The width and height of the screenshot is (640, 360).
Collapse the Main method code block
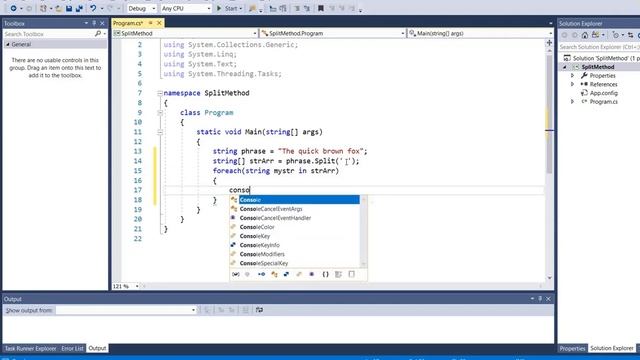[160, 132]
